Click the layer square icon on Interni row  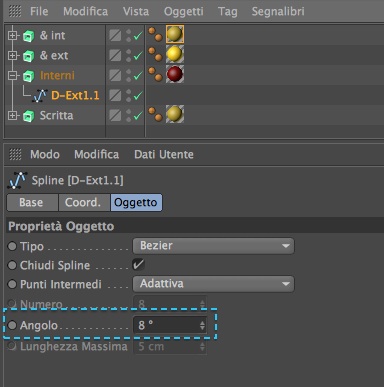115,75
